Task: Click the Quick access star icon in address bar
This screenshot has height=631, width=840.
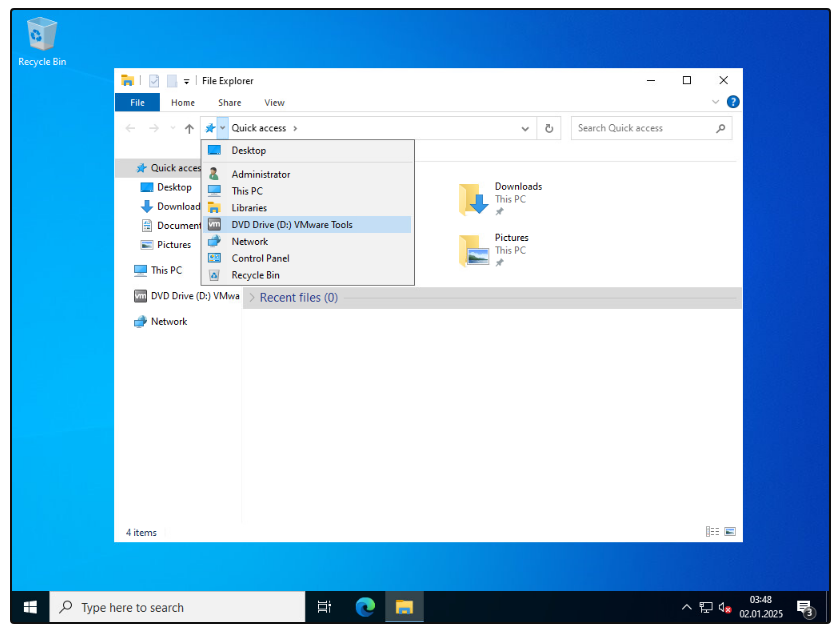Action: [210, 128]
